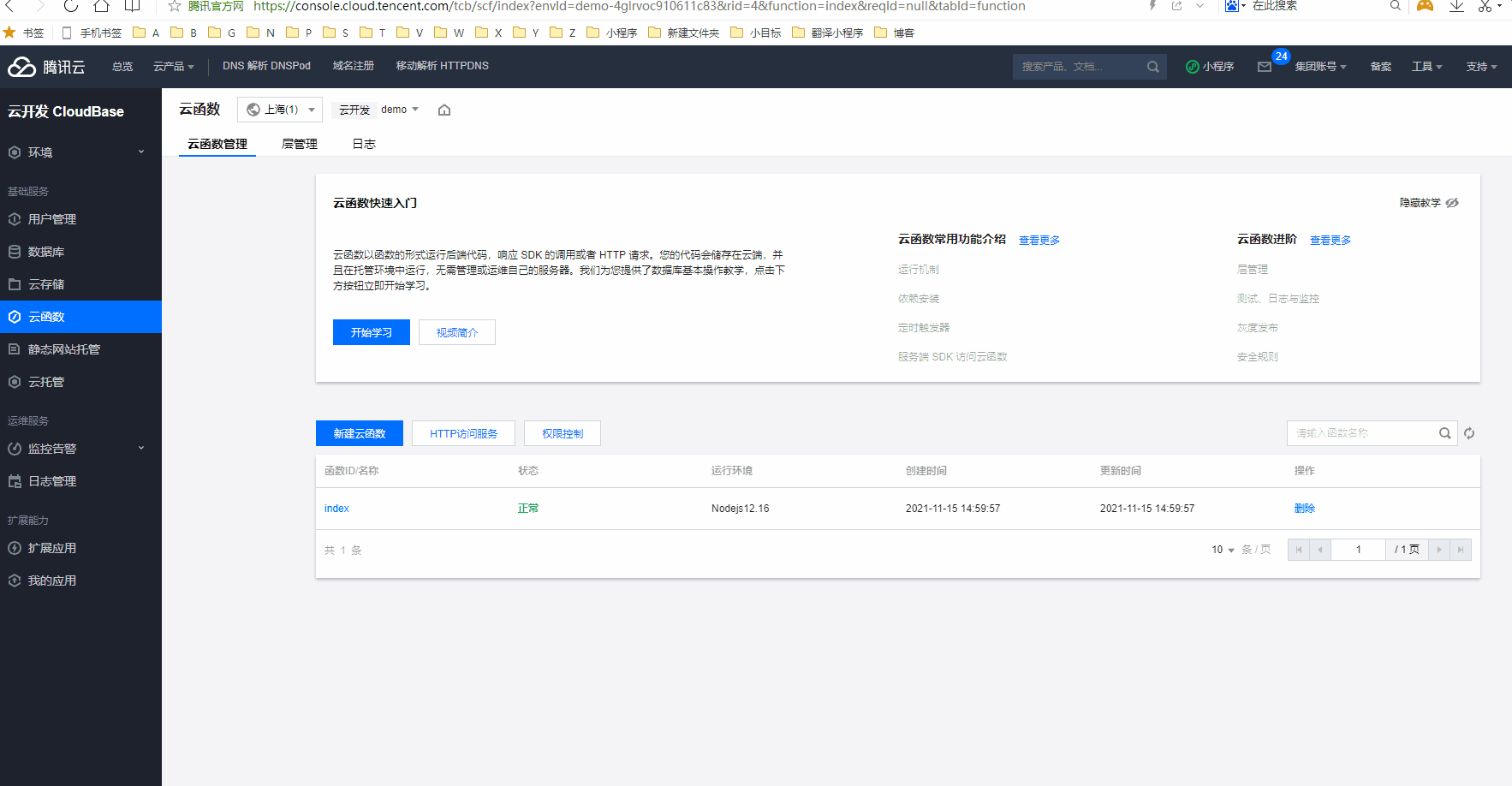The height and width of the screenshot is (786, 1512).
Task: Delete the index function via 删除
Action: pos(1305,509)
